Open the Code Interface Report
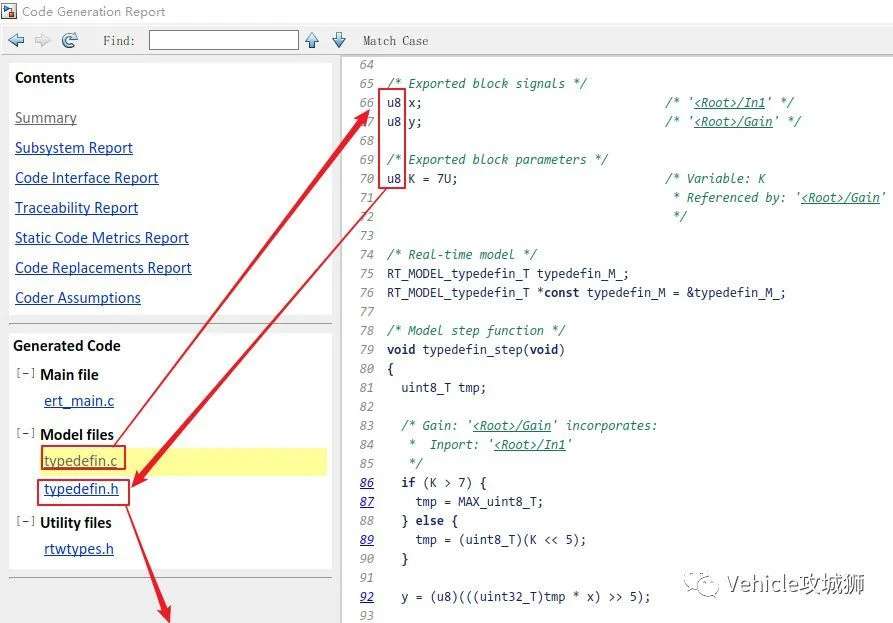893x623 pixels. pos(87,178)
